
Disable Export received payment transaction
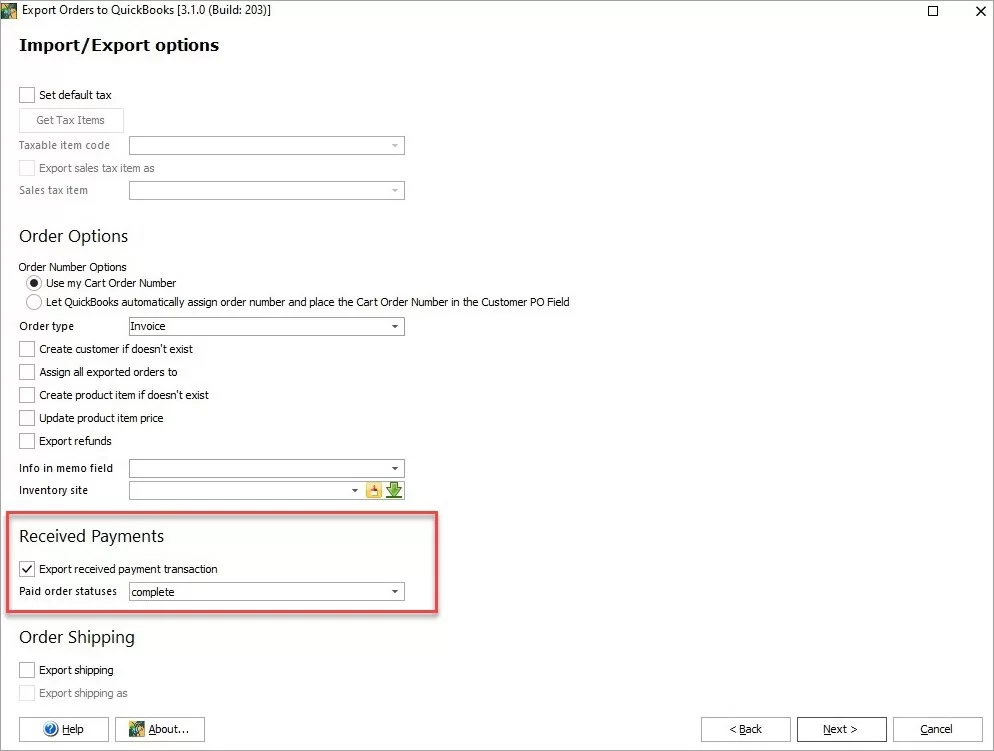tap(27, 568)
